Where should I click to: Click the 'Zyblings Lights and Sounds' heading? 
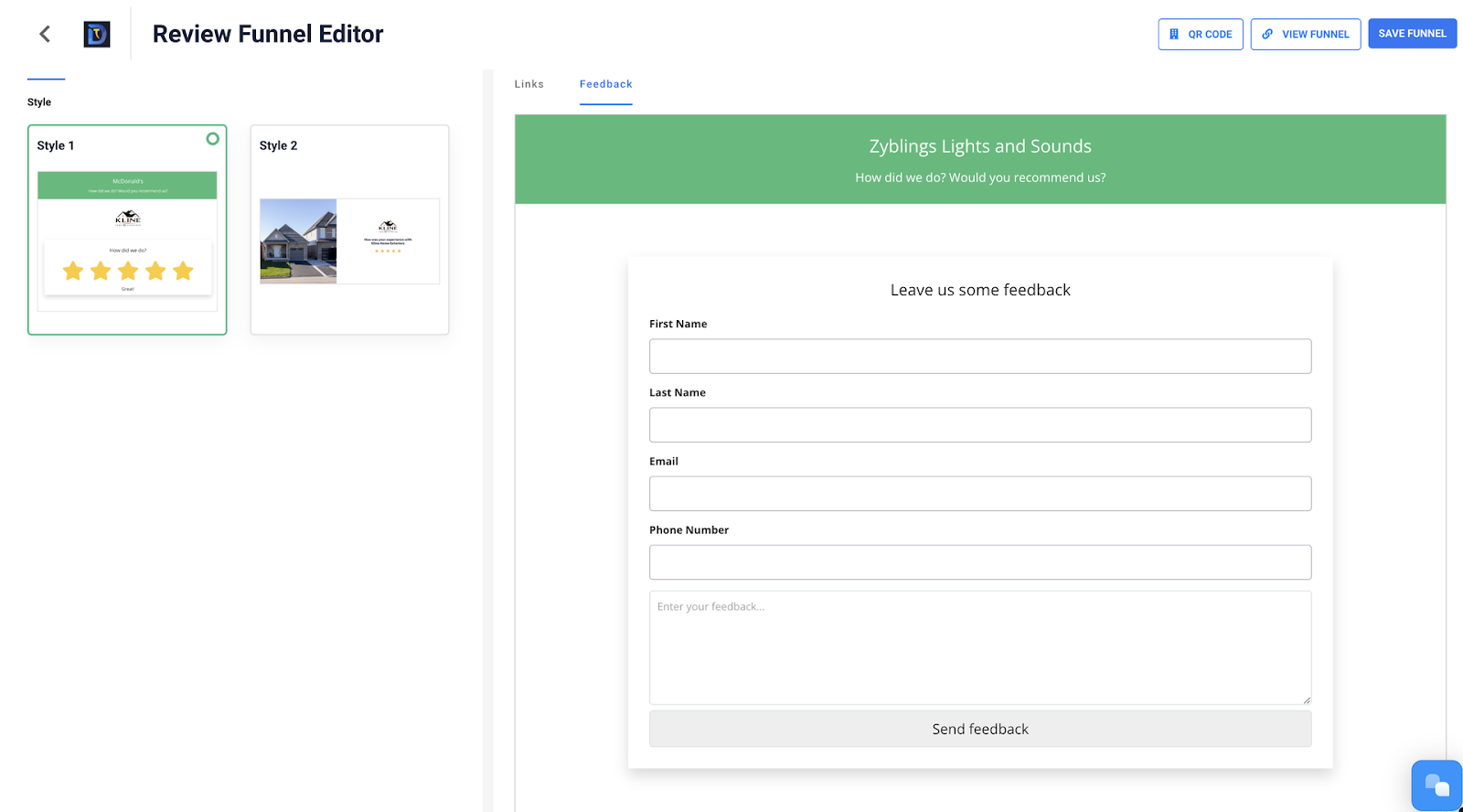coord(980,146)
